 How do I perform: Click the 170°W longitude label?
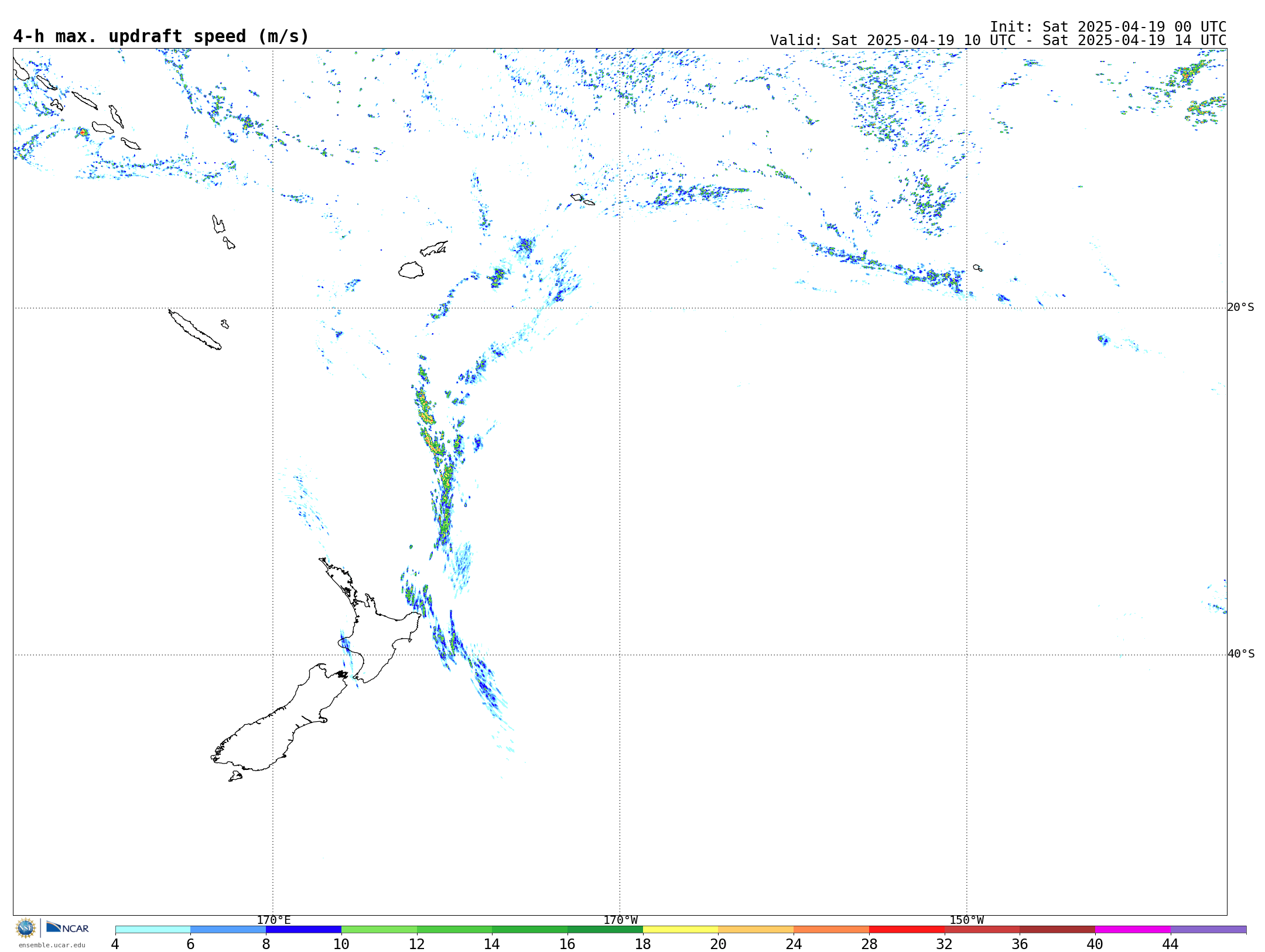tap(620, 920)
